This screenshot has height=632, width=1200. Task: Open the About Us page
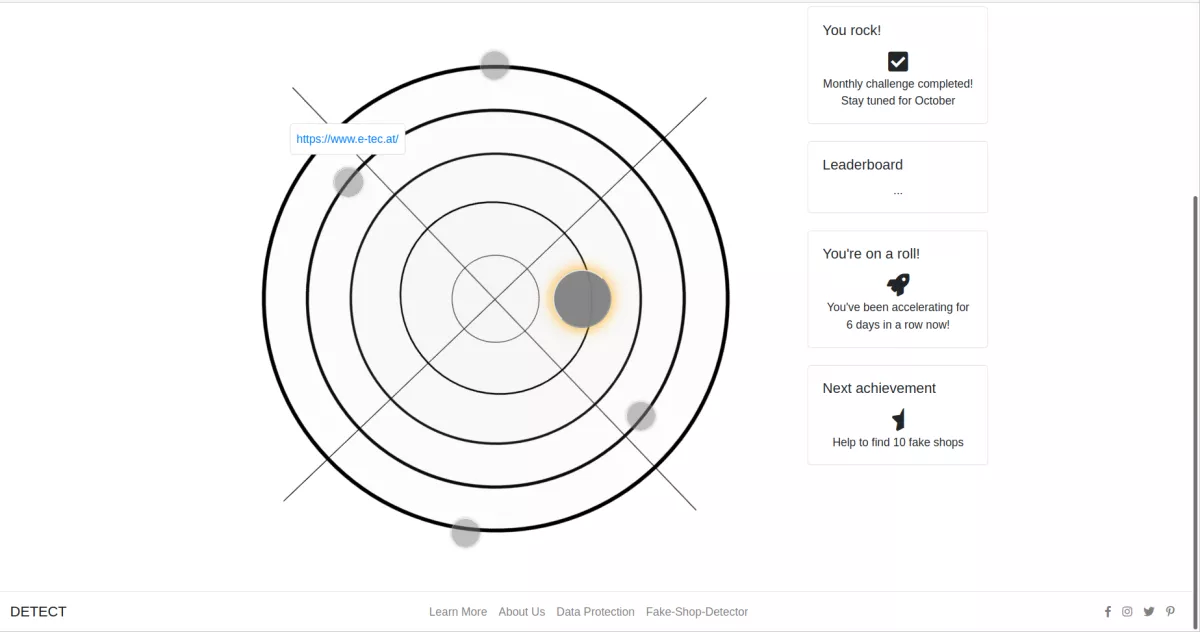521,611
